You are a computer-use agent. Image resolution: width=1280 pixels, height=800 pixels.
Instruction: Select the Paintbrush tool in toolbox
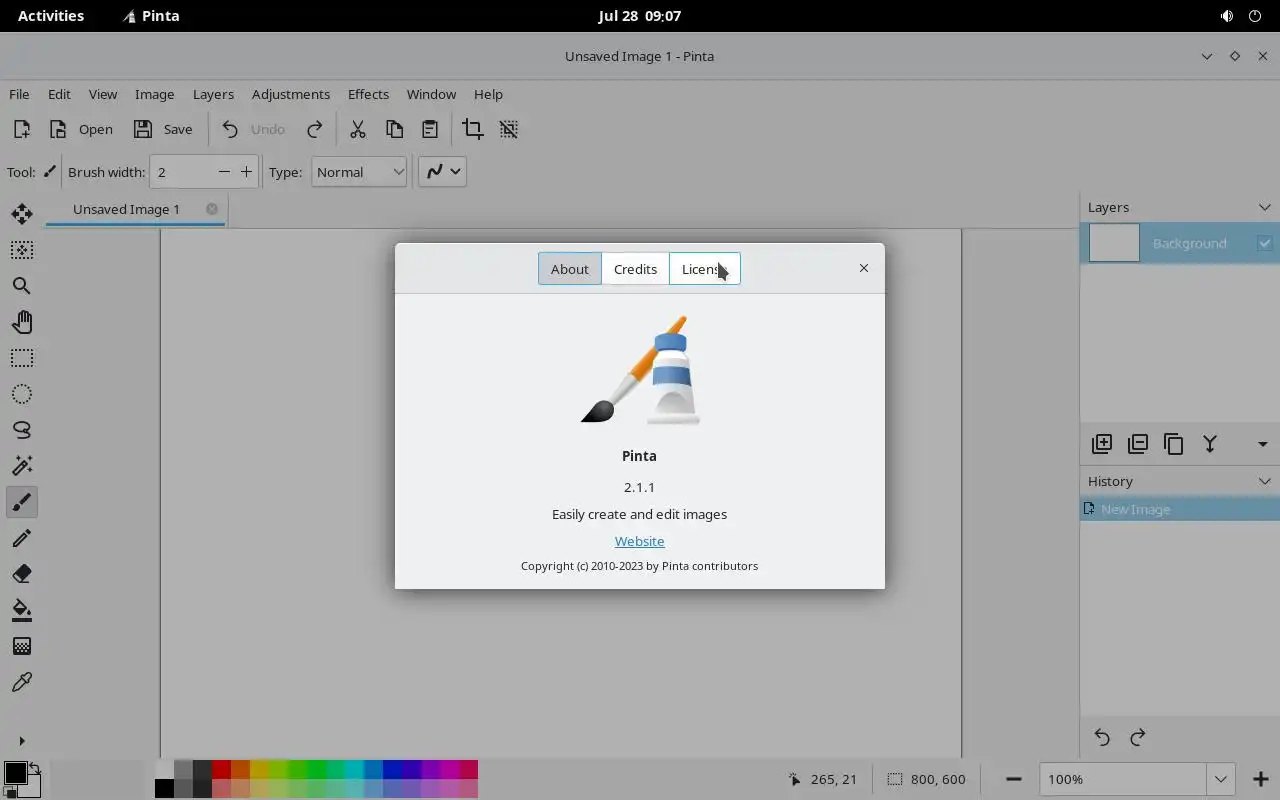click(22, 502)
